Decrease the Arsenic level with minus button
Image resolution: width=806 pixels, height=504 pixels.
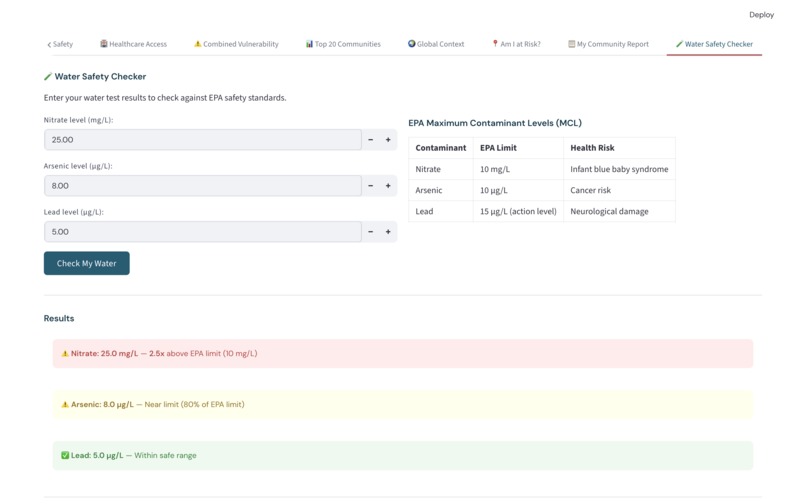point(371,186)
